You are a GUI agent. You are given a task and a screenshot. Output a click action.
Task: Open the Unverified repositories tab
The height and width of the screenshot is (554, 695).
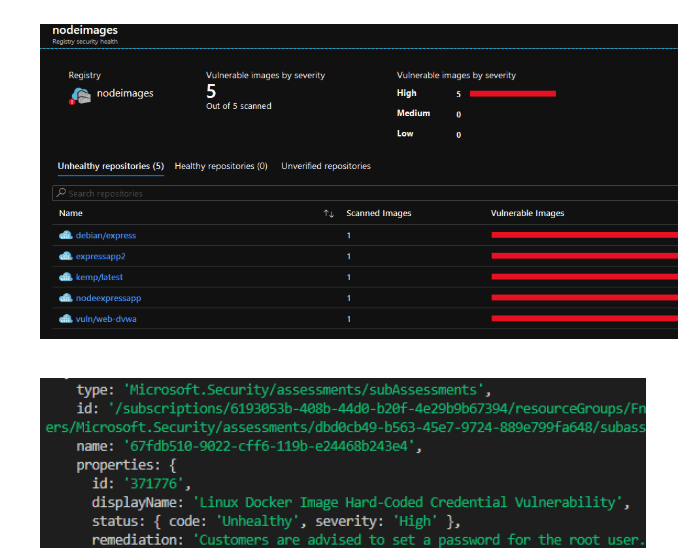click(x=325, y=166)
